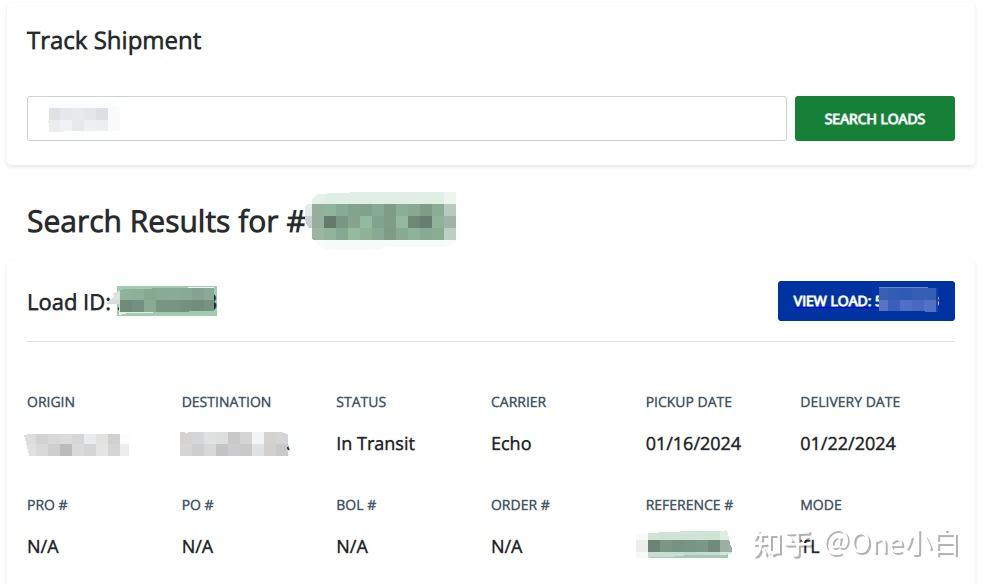Select the Search Results heading text
The image size is (986, 584).
point(165,221)
